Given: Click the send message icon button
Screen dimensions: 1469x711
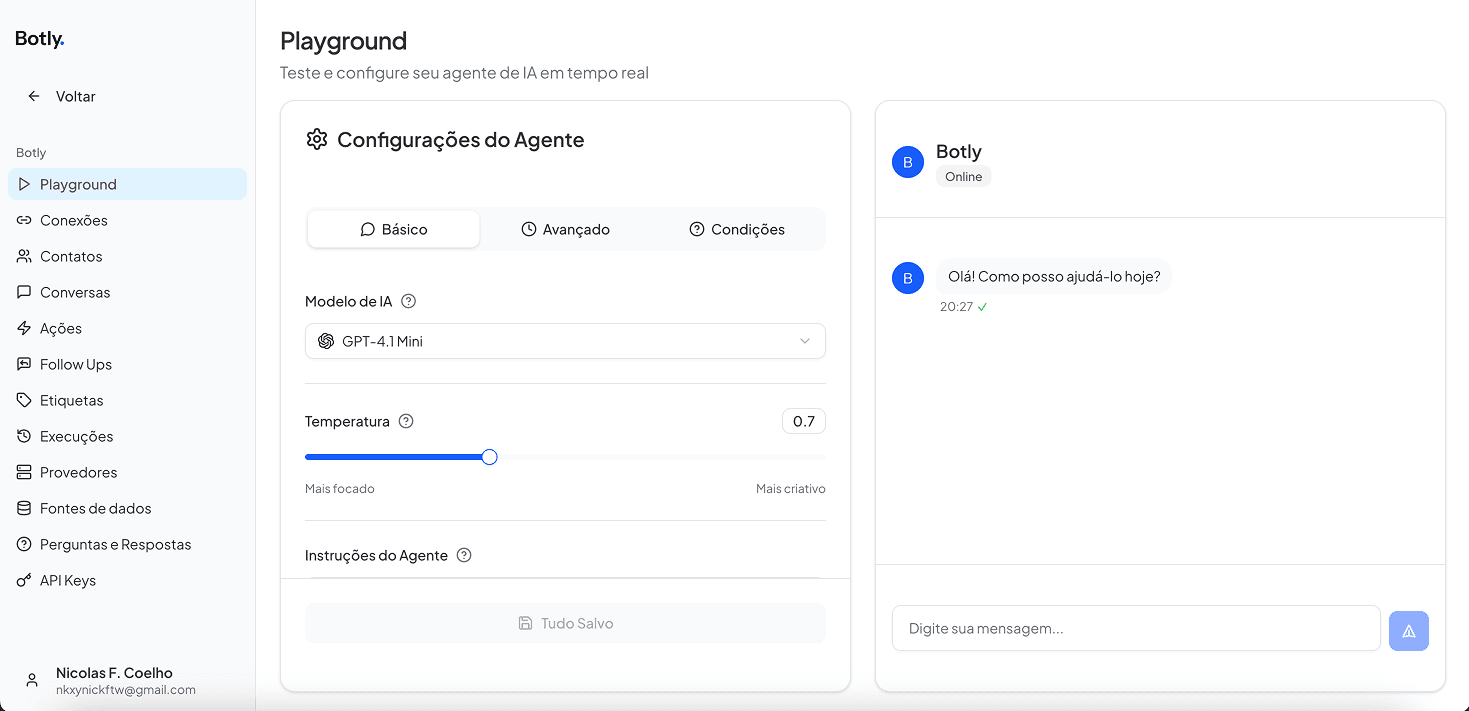Looking at the screenshot, I should (1408, 631).
